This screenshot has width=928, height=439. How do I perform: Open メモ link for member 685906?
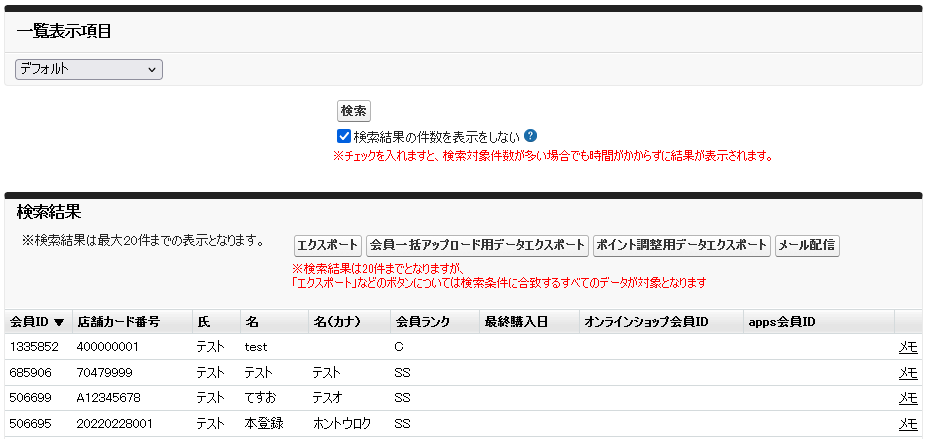point(907,372)
